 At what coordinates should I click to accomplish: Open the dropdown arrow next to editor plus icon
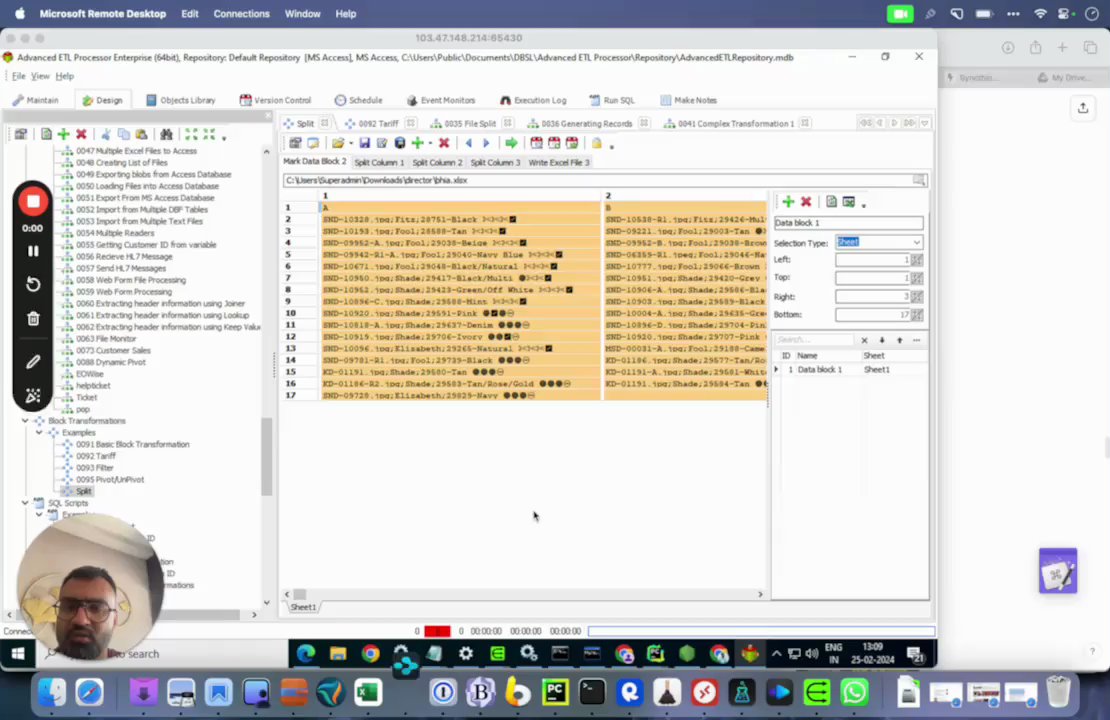pos(430,144)
